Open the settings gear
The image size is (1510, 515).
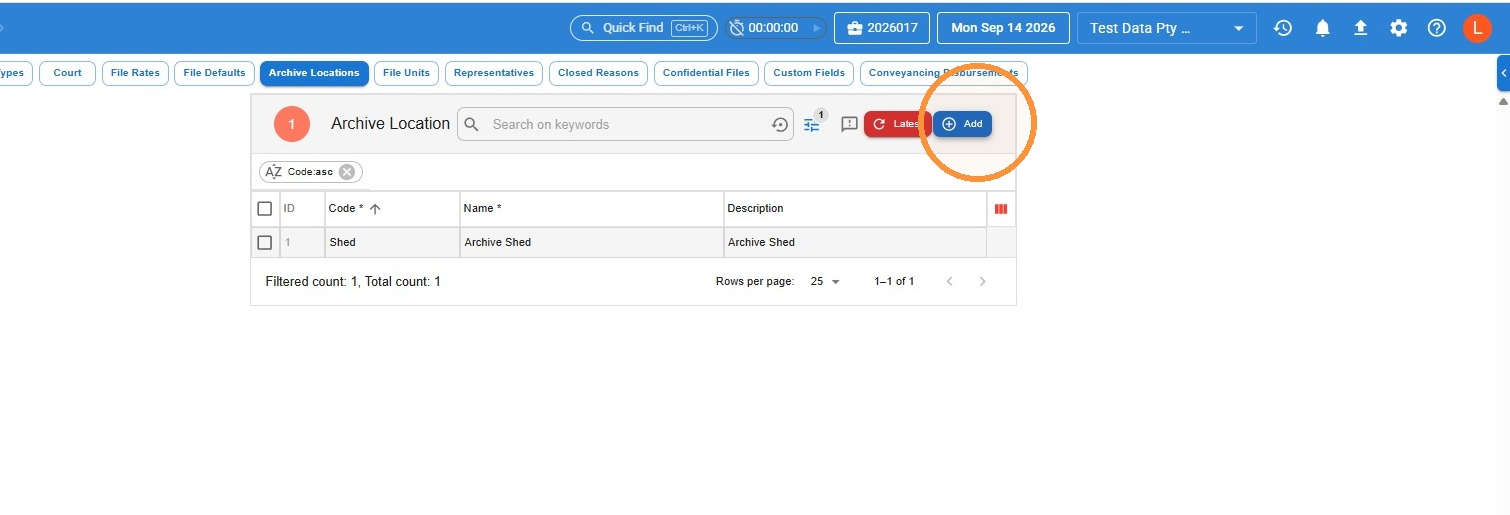pos(1398,28)
